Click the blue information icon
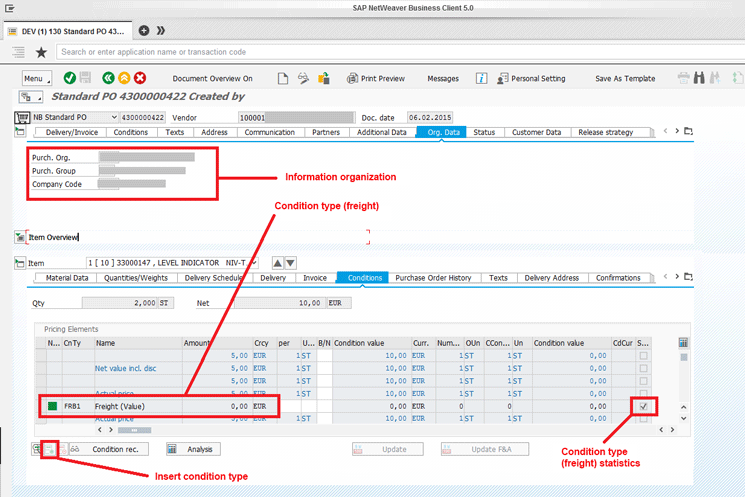This screenshot has height=497, width=745. click(481, 78)
